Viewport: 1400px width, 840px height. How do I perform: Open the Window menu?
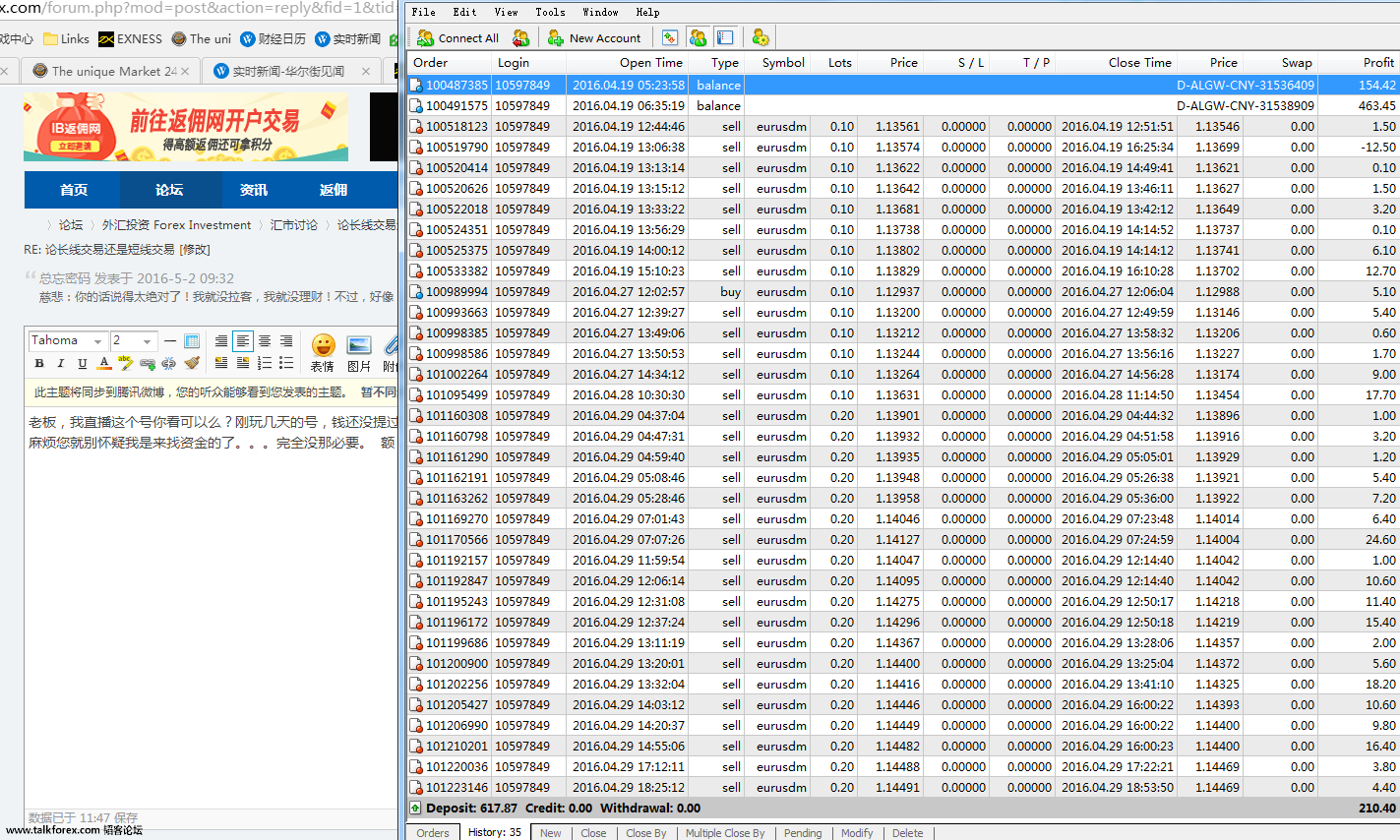point(600,12)
